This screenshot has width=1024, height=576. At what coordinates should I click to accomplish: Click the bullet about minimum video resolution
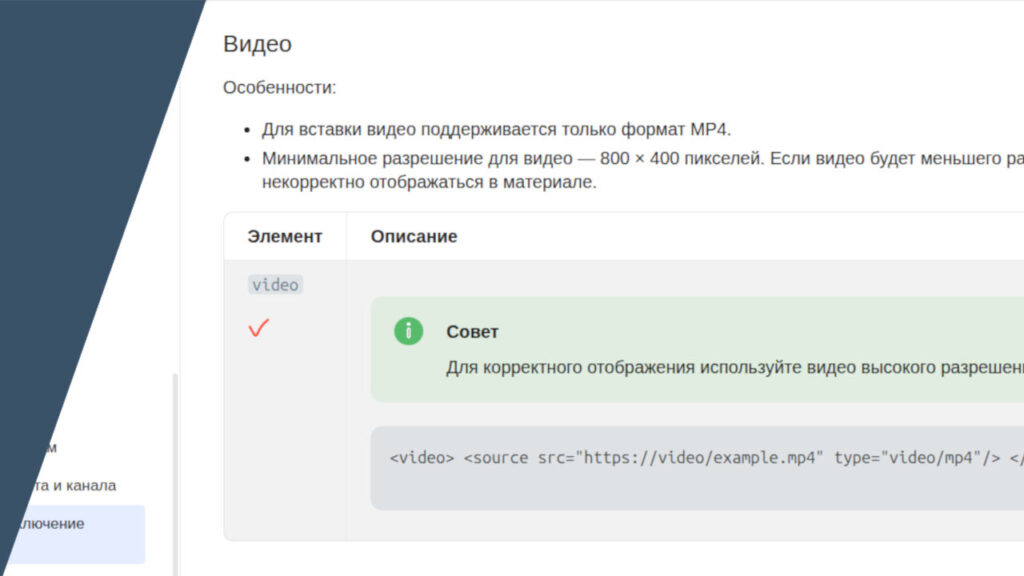640,159
